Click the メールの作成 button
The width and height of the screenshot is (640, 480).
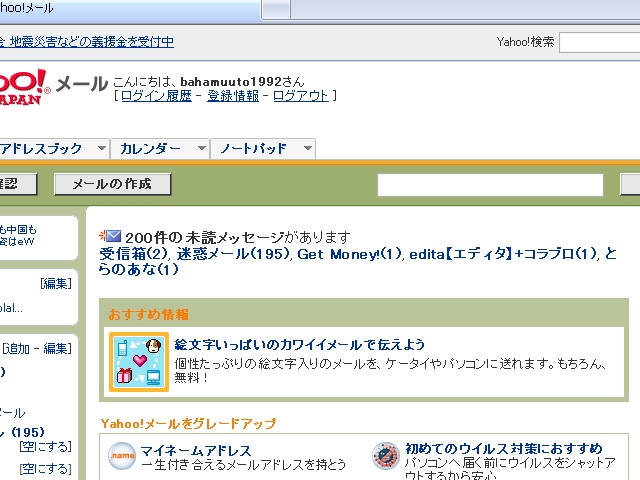tap(112, 184)
